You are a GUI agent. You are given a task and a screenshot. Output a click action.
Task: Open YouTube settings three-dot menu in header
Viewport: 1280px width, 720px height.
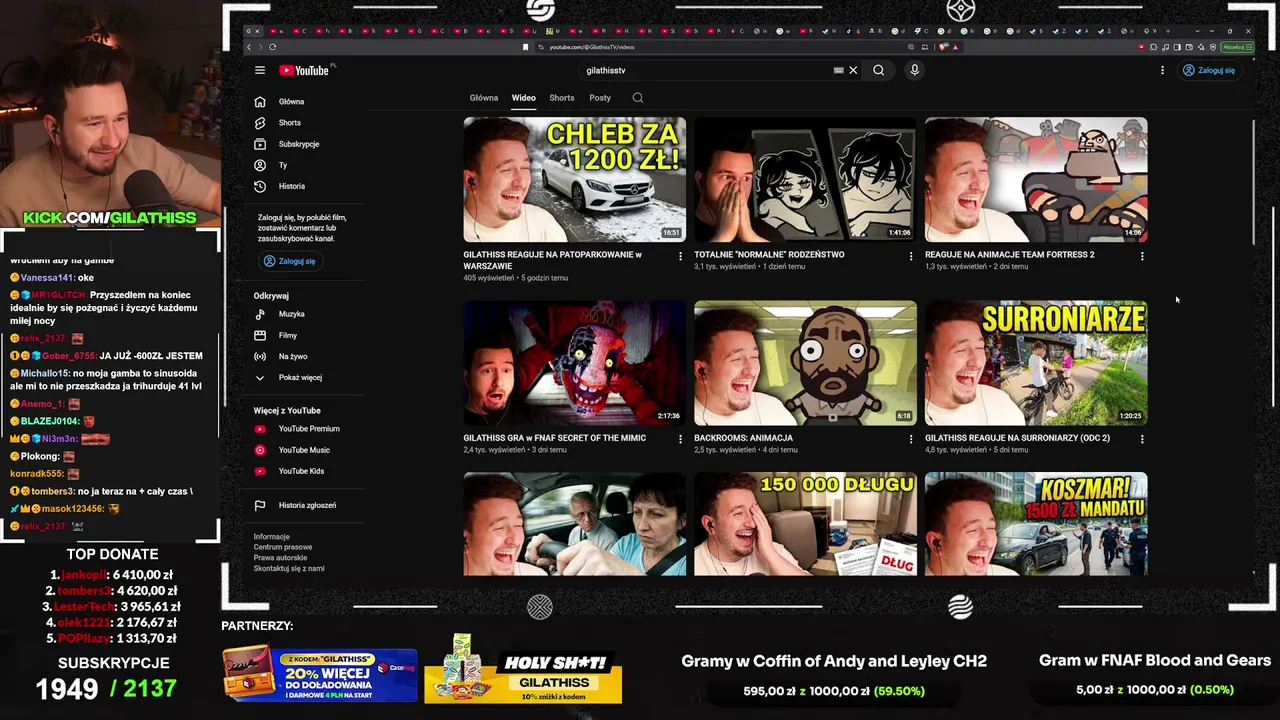1162,70
